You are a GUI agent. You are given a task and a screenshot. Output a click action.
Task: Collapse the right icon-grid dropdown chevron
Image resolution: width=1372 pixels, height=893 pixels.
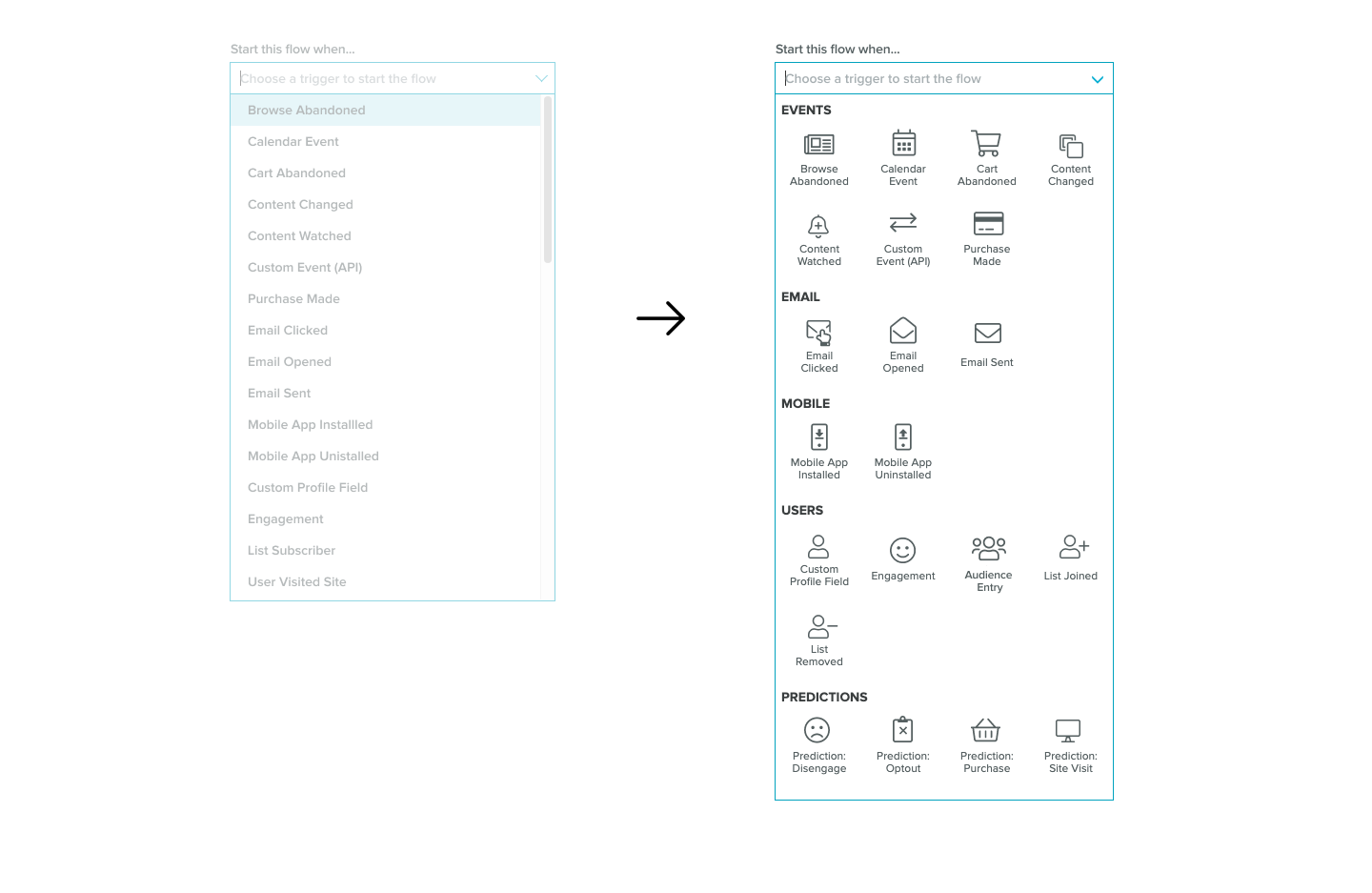pos(1097,80)
